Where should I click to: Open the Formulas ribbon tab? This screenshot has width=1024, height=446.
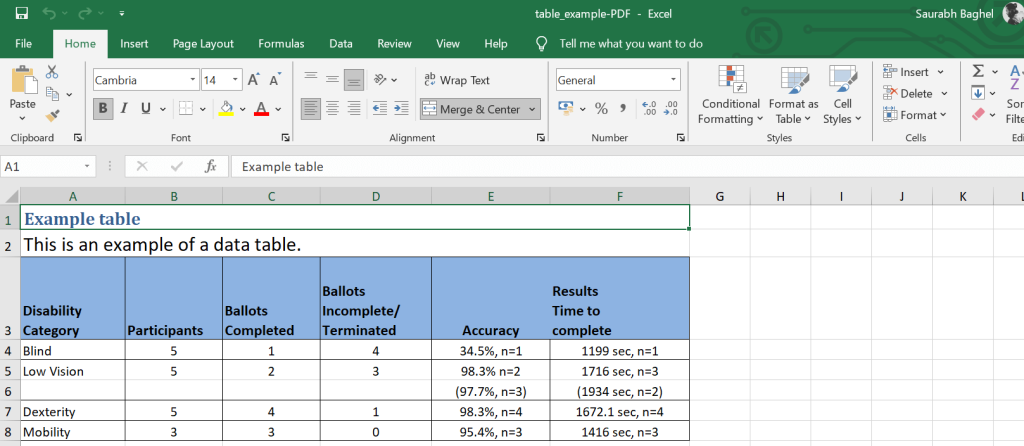click(x=281, y=44)
